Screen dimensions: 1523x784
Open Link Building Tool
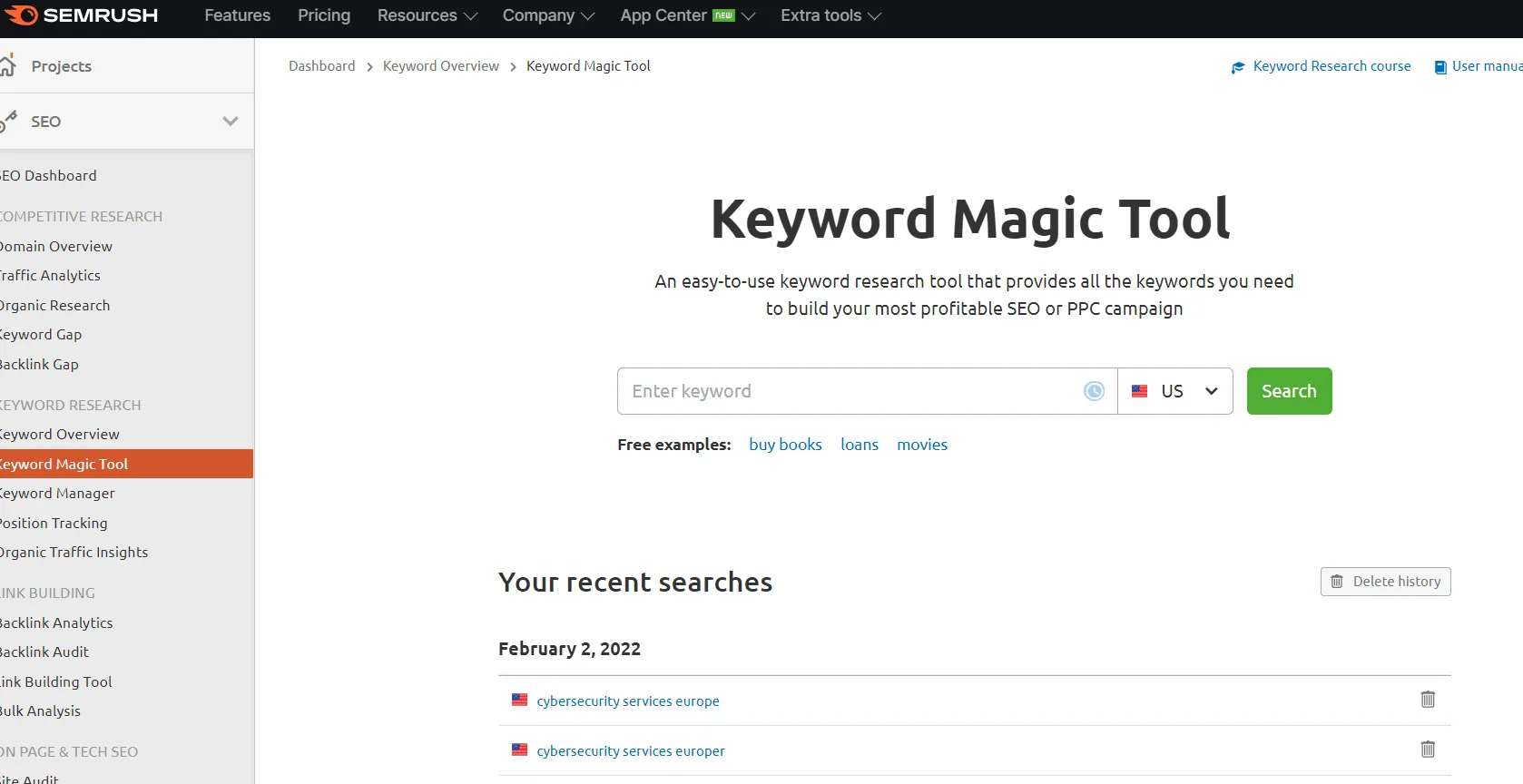(56, 681)
